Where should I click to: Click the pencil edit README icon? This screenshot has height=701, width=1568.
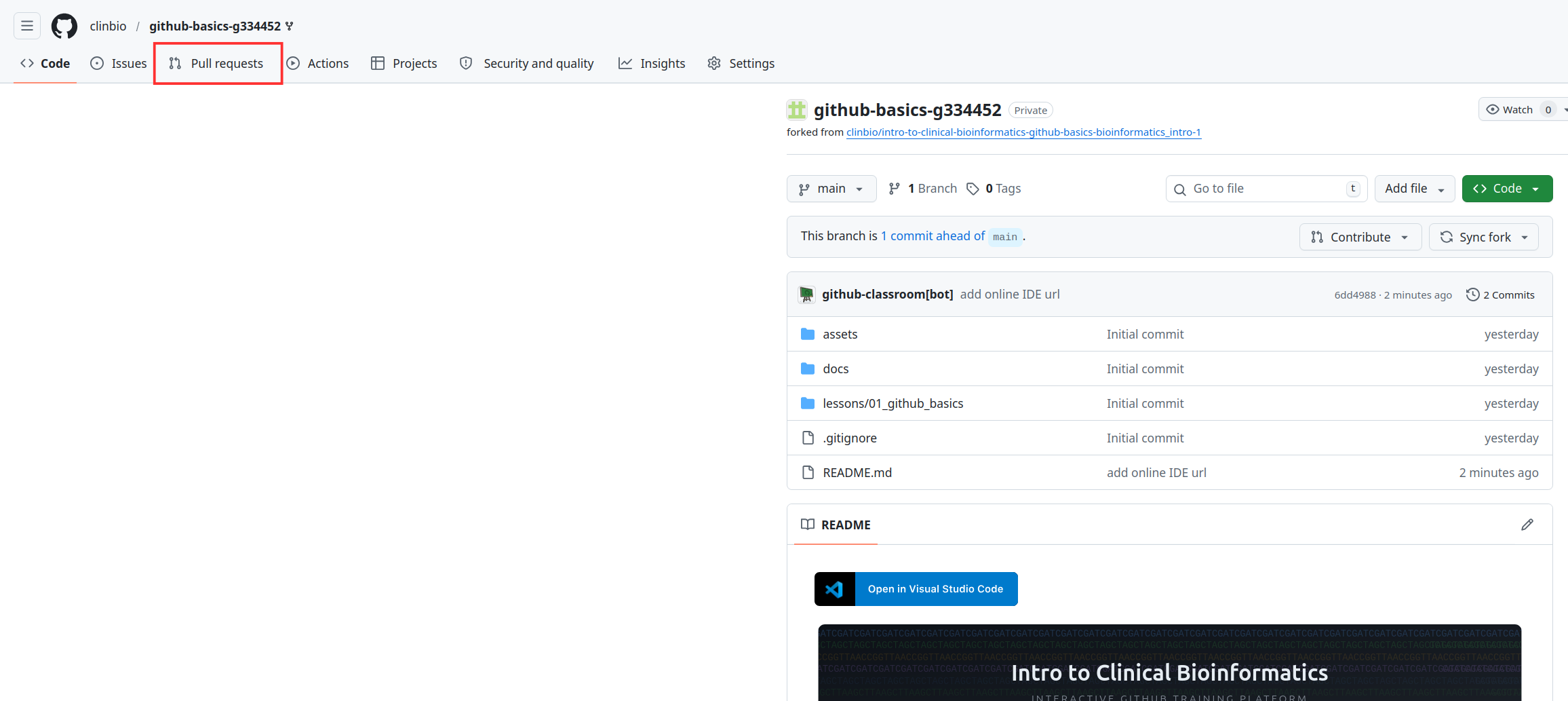tap(1527, 525)
